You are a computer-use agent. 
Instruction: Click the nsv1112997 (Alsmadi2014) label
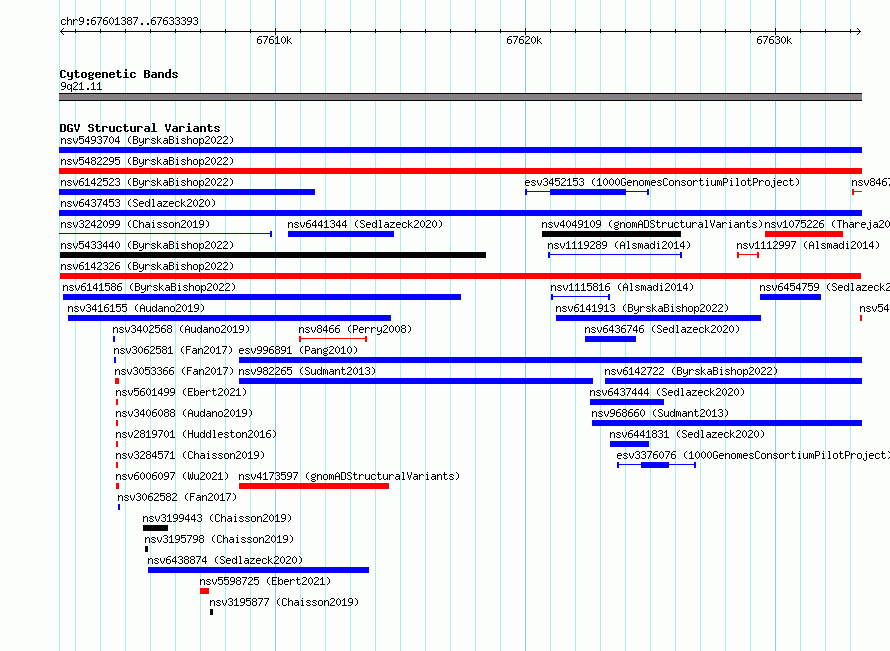808,245
